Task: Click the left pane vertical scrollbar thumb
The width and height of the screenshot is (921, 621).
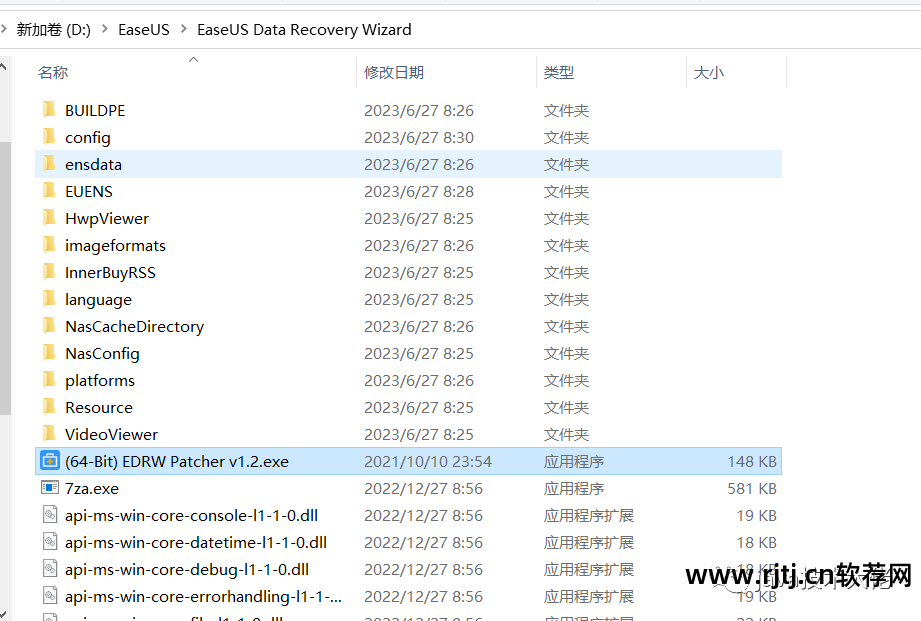Action: [x=5, y=278]
